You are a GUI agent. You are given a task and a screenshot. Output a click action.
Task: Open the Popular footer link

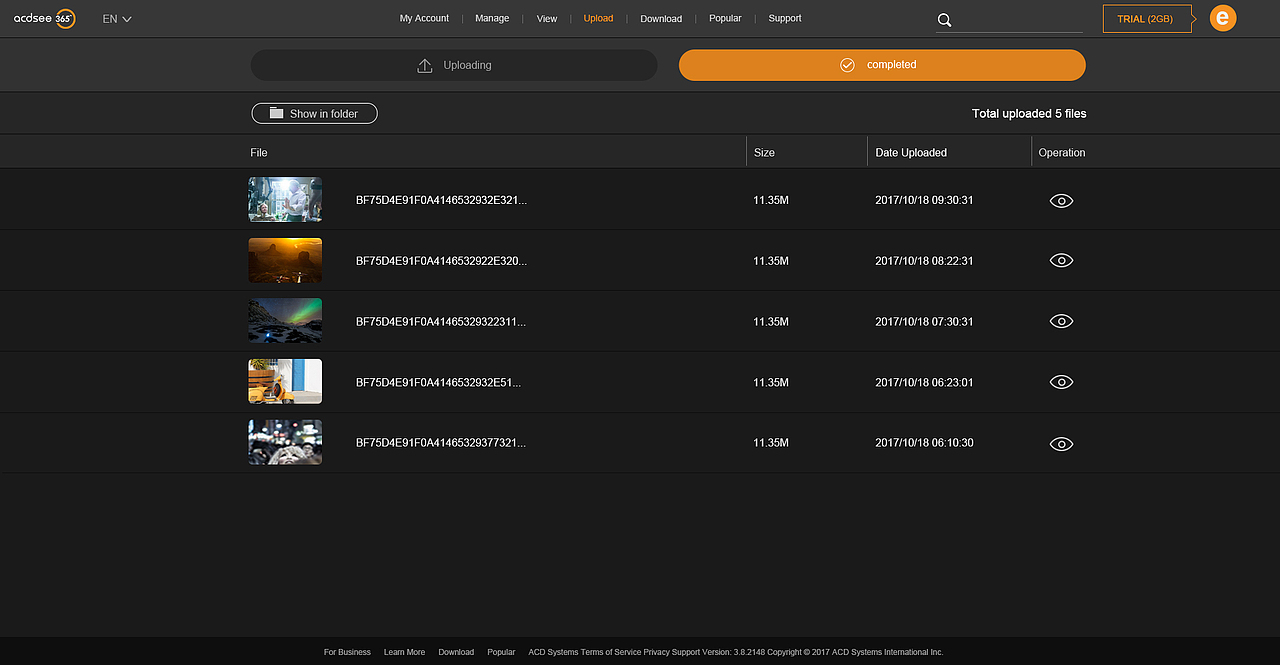click(x=501, y=652)
